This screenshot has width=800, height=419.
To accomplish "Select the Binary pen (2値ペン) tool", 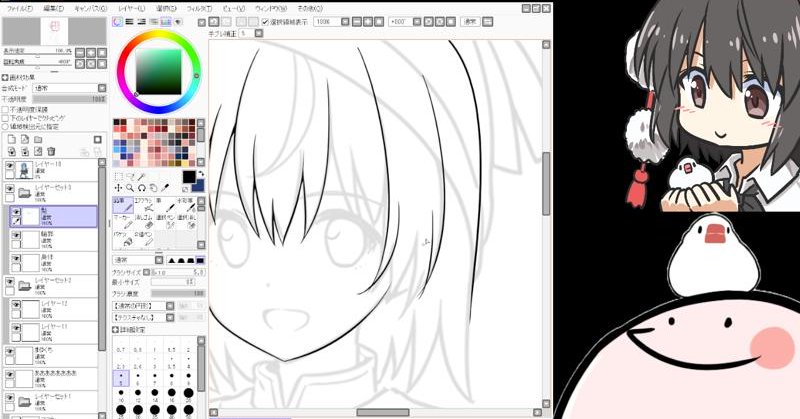I will coord(144,238).
